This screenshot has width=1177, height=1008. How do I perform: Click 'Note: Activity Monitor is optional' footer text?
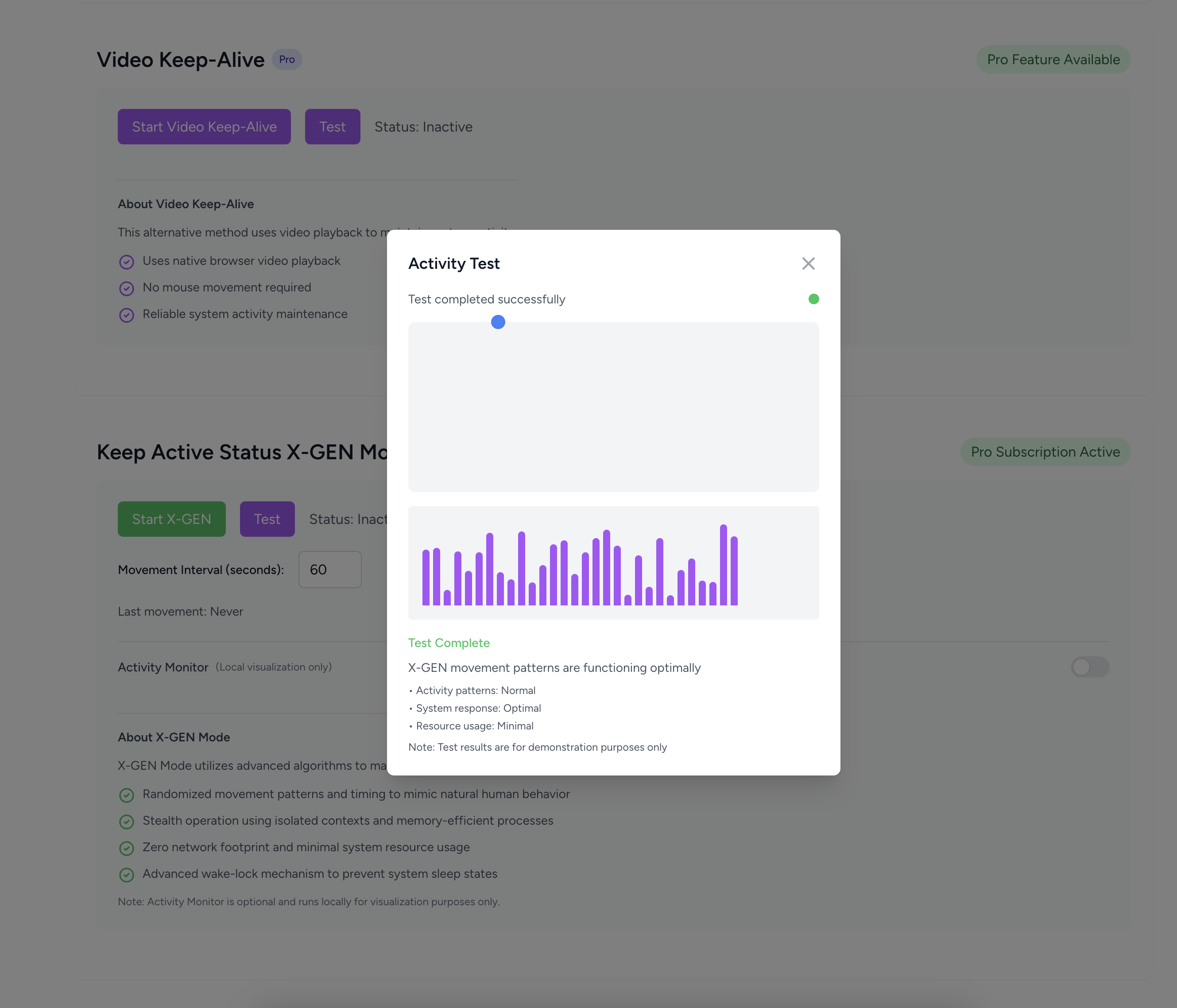(x=309, y=902)
